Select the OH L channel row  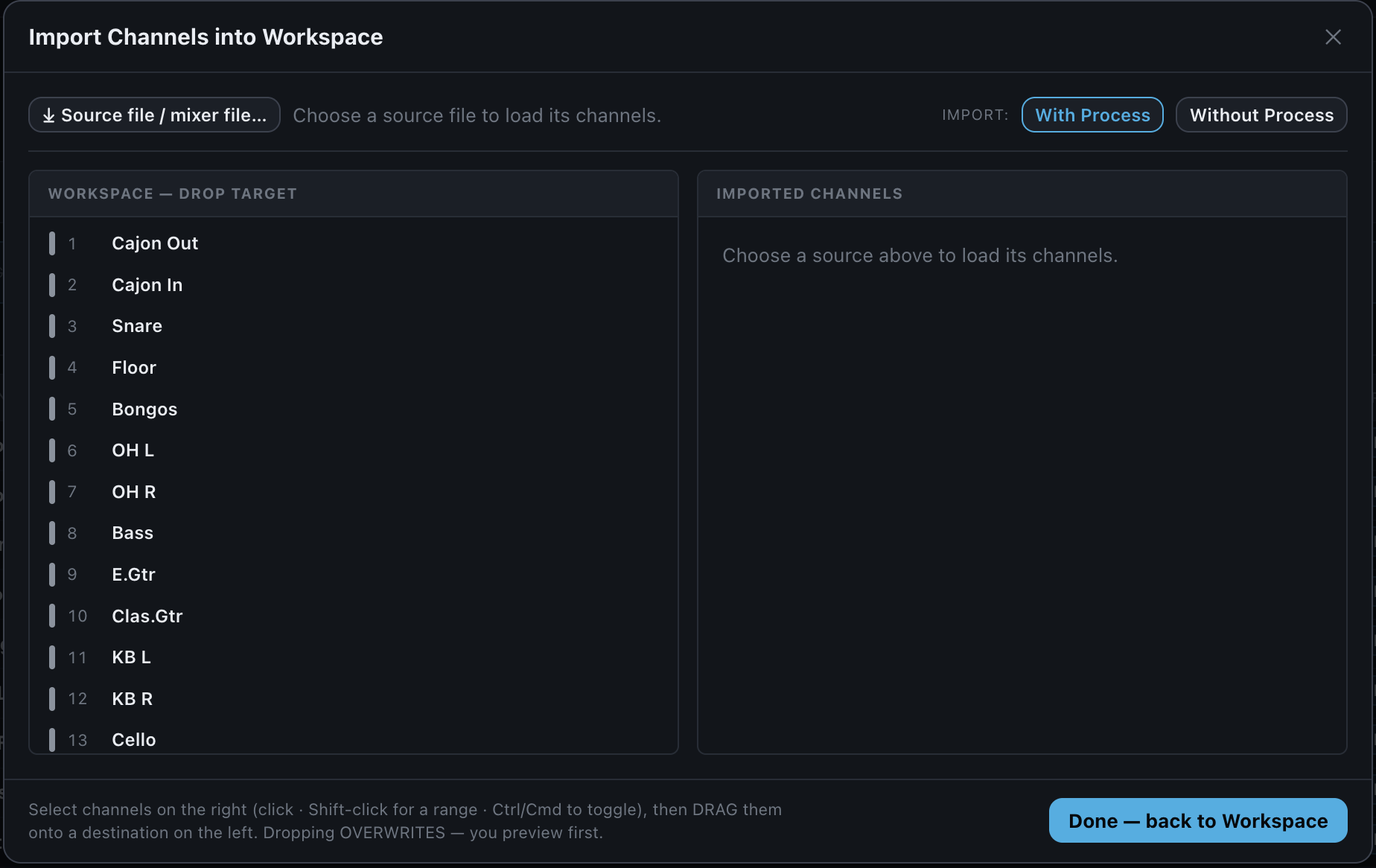point(354,450)
